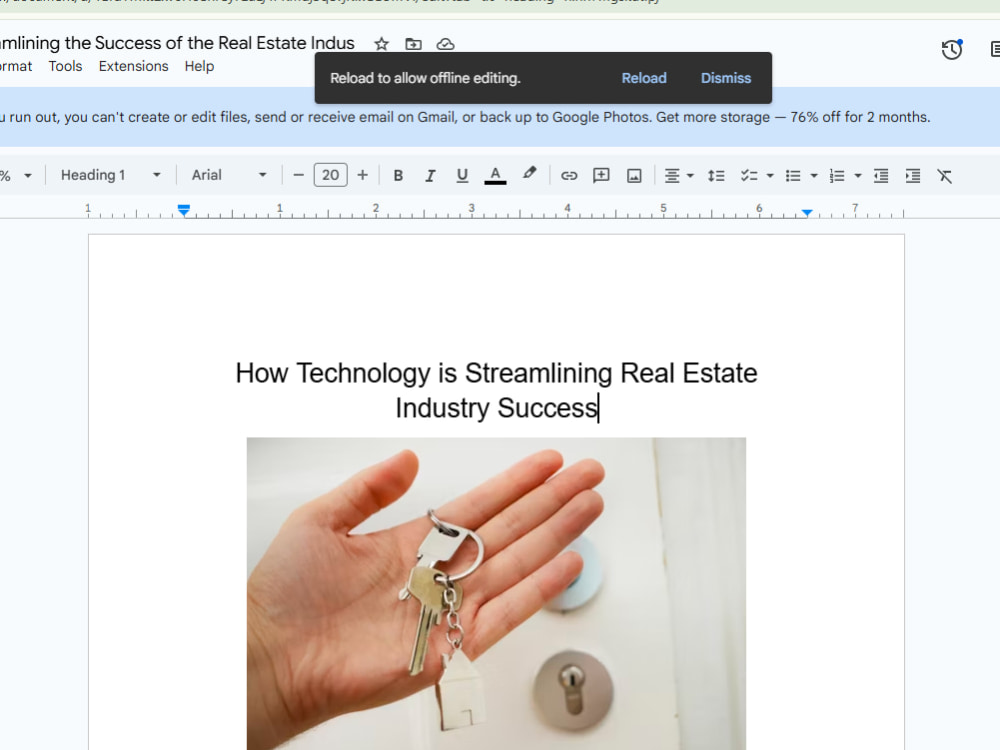
Task: Expand the zoom percentage dropdown
Action: [27, 175]
